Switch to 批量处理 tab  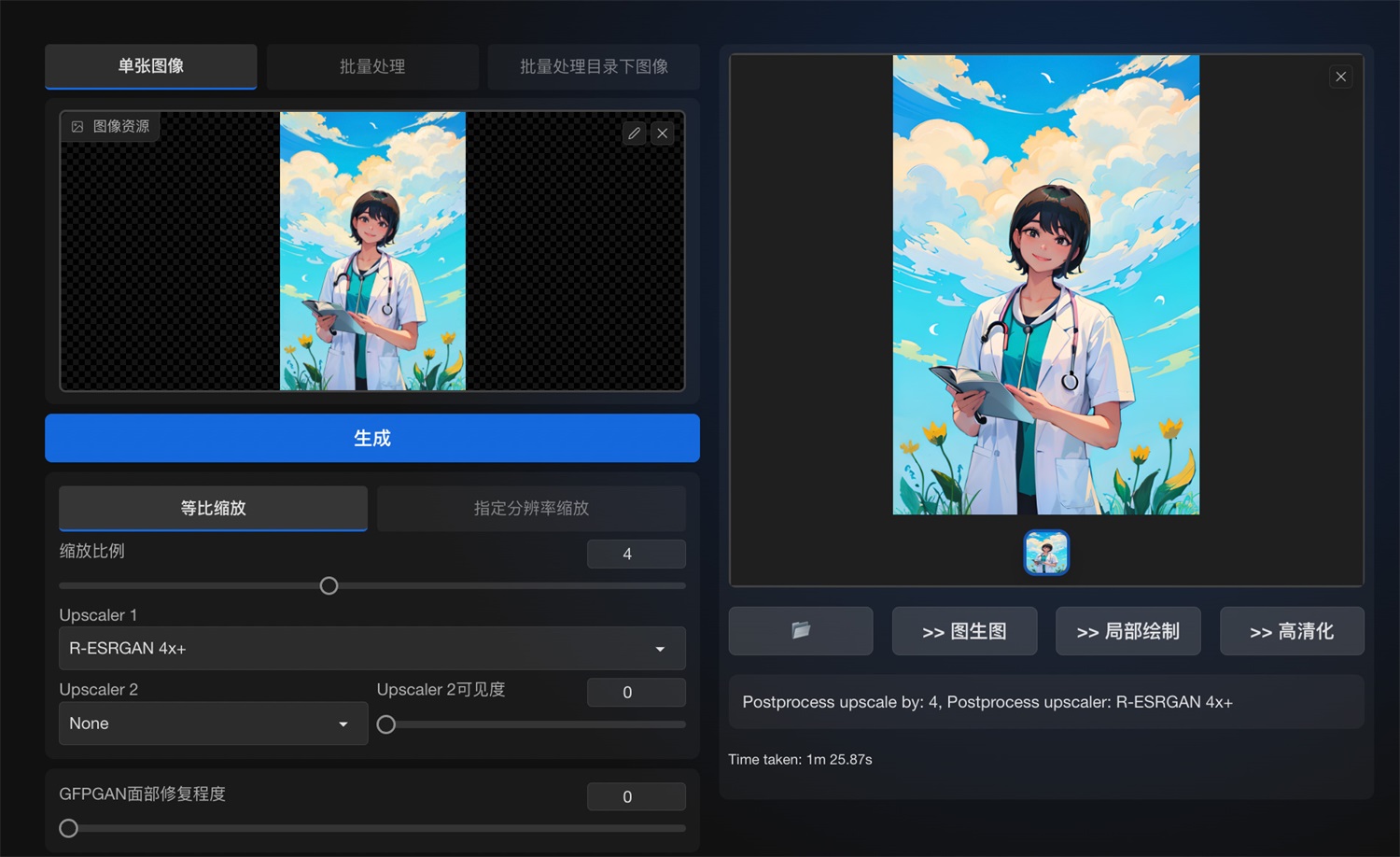tap(371, 66)
